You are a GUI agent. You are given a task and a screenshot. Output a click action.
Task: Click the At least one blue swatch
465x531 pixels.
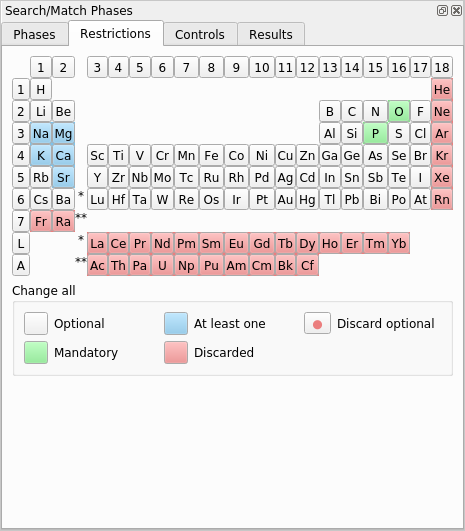pos(176,323)
